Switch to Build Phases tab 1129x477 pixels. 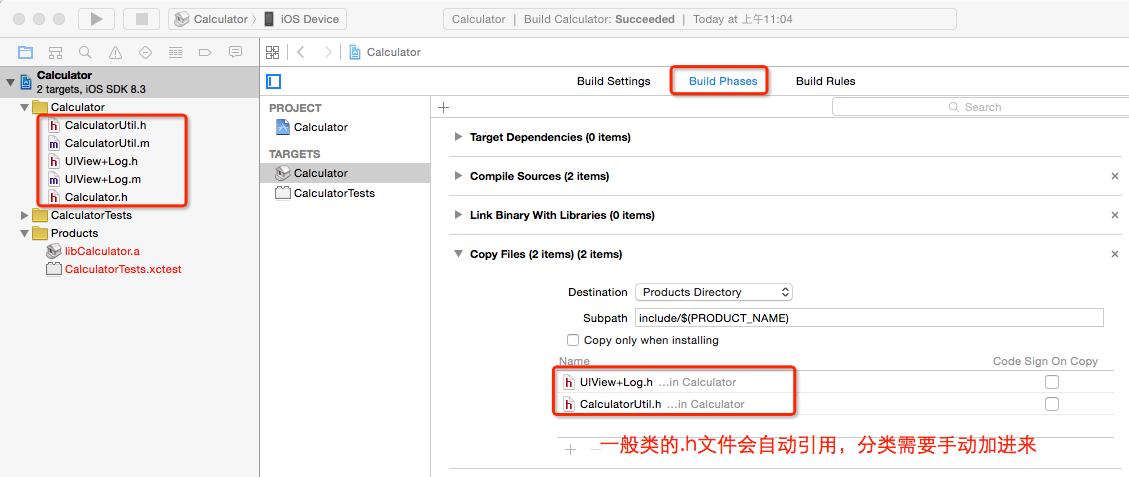tap(723, 81)
